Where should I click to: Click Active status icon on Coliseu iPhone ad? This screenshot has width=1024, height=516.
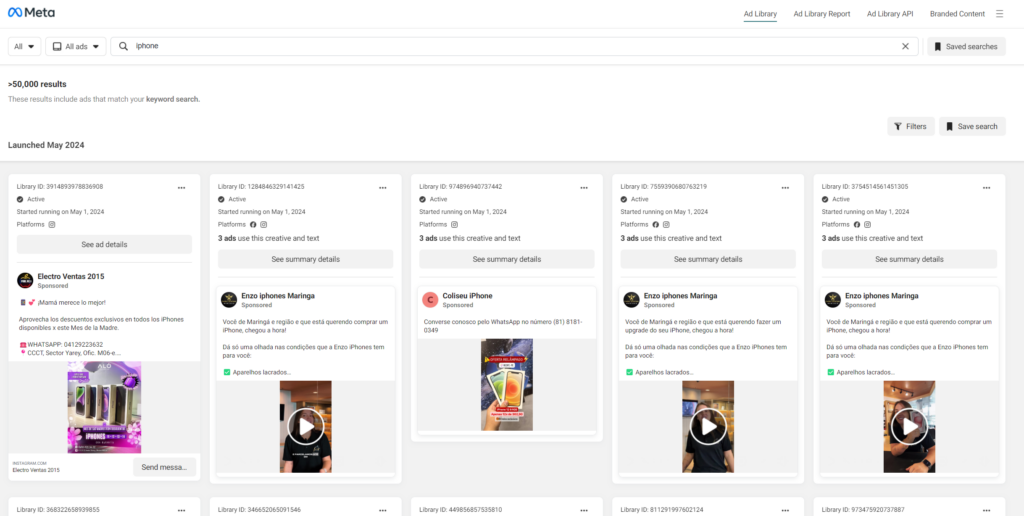click(x=423, y=199)
